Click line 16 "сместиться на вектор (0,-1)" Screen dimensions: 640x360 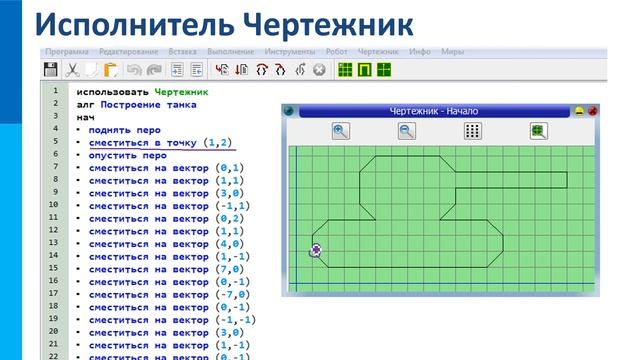[x=169, y=282]
